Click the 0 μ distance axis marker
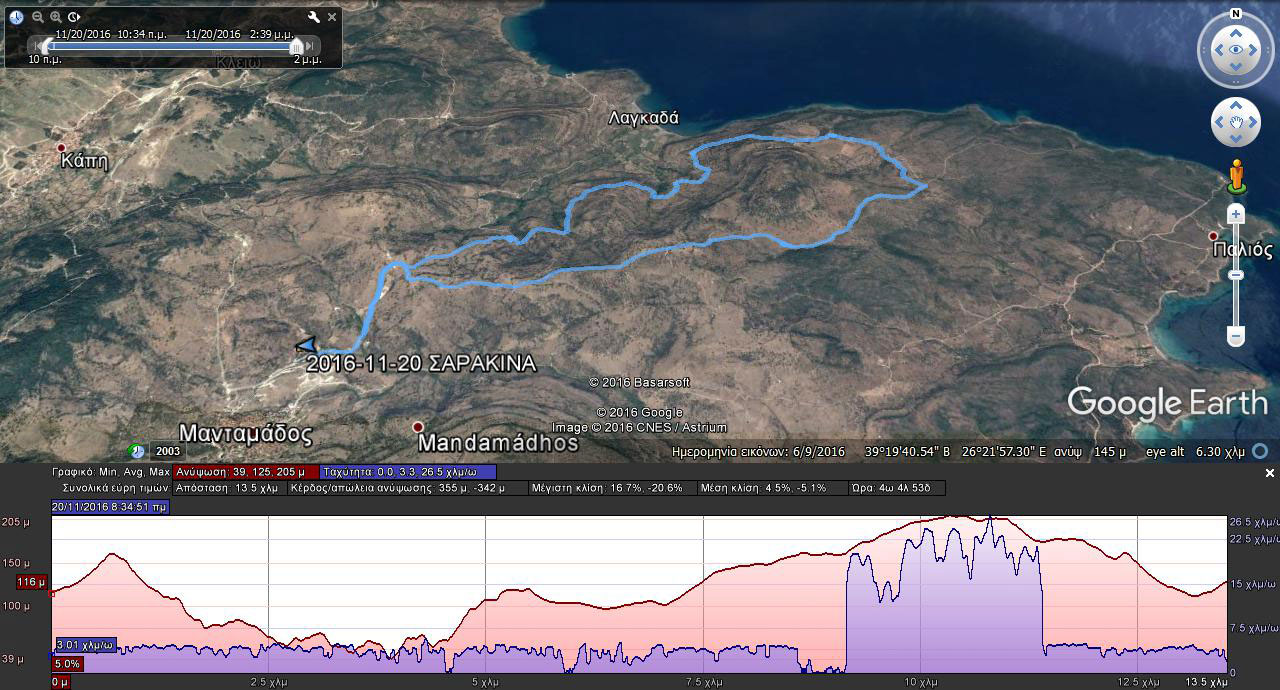This screenshot has width=1280, height=690. (60, 682)
